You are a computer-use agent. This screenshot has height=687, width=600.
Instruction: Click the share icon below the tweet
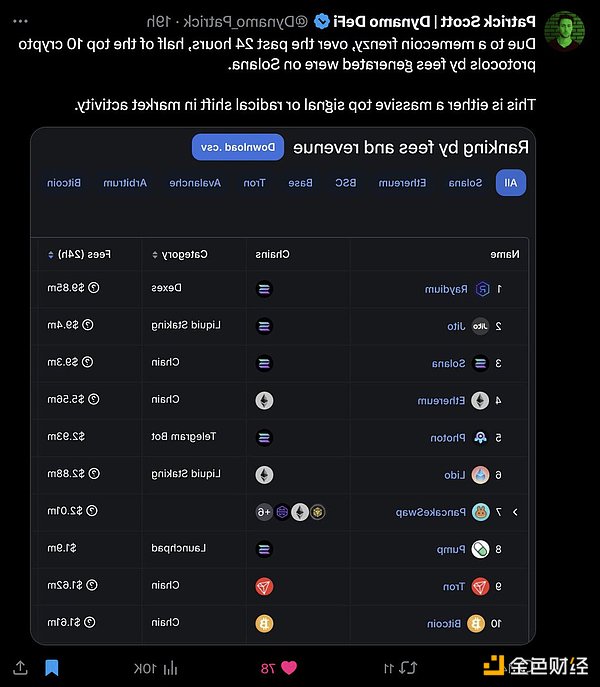[19, 666]
